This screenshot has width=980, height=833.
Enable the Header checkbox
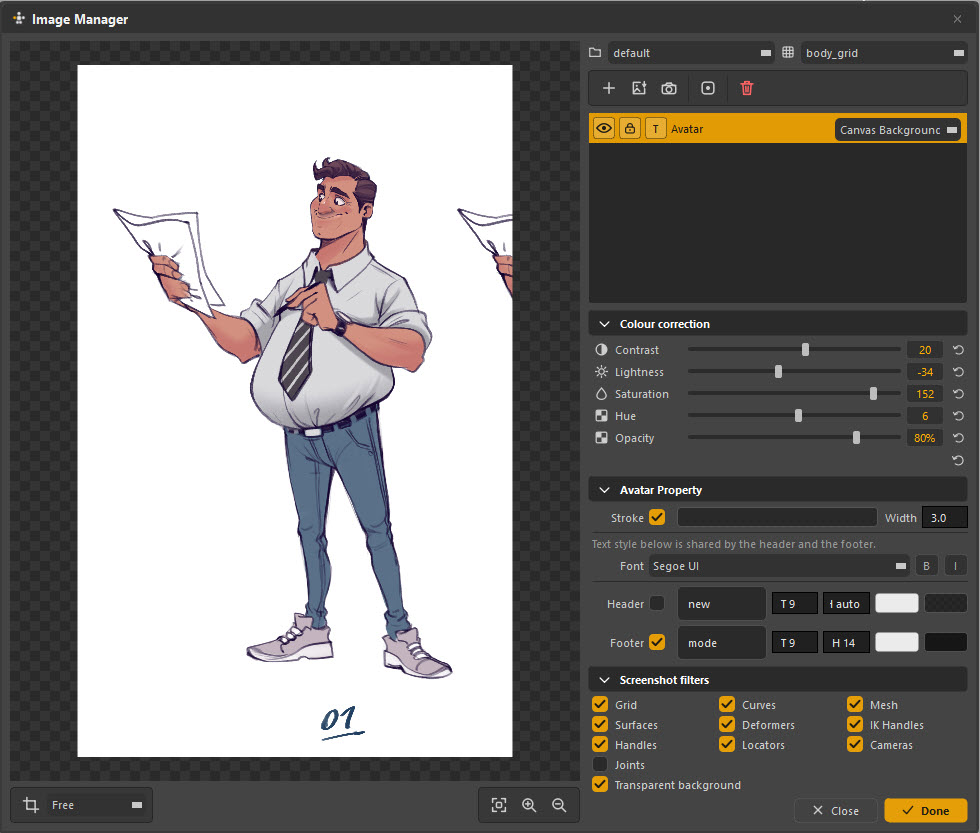click(x=657, y=603)
